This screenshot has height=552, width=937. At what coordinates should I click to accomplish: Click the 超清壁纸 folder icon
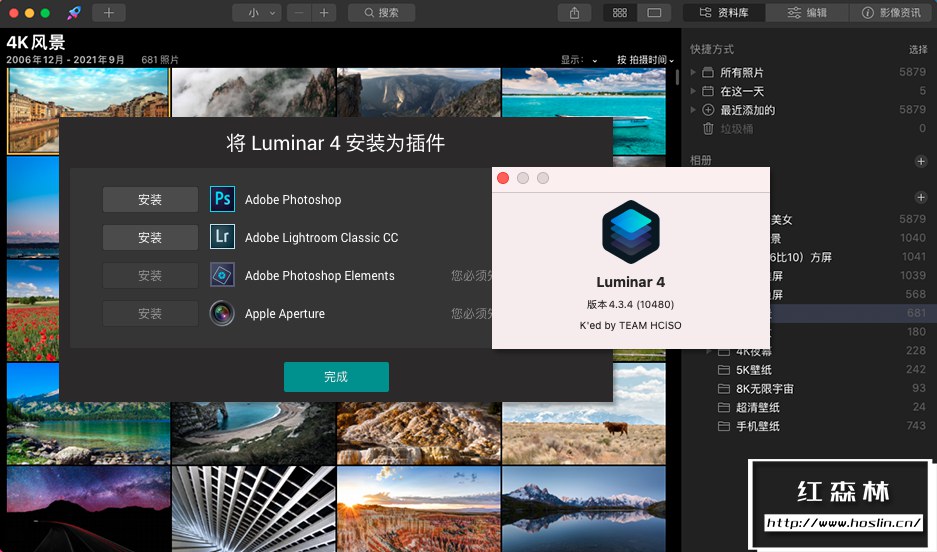pos(724,407)
